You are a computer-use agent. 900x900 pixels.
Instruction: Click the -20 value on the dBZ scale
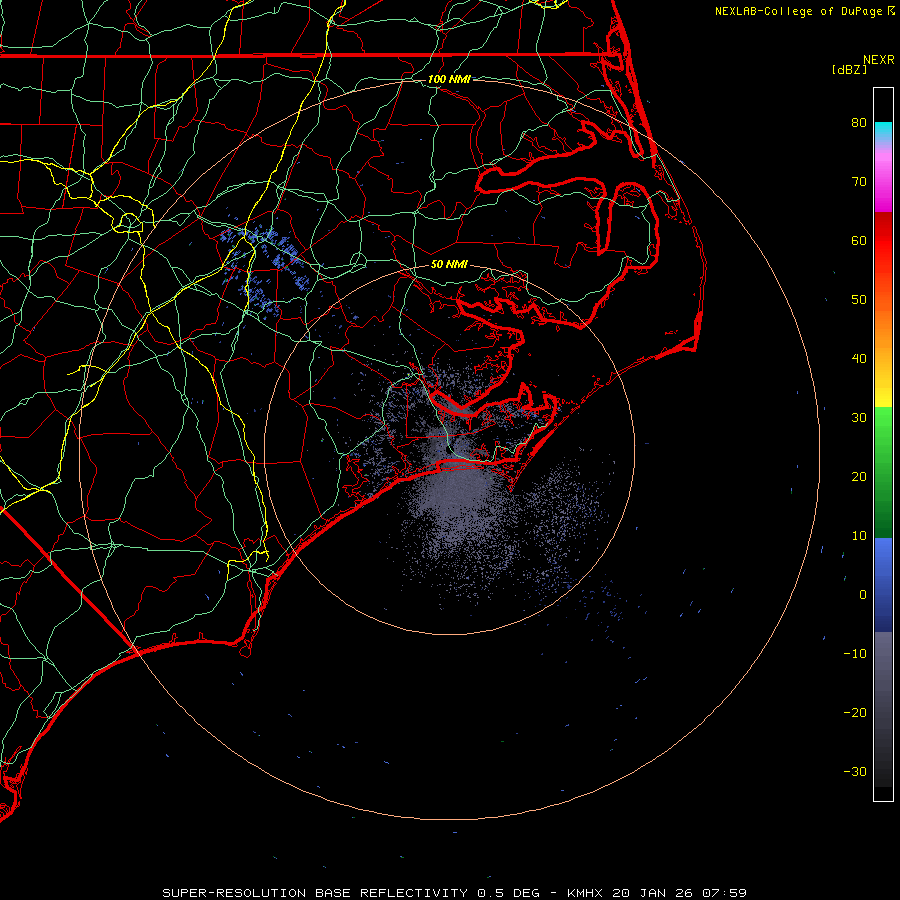tap(855, 712)
